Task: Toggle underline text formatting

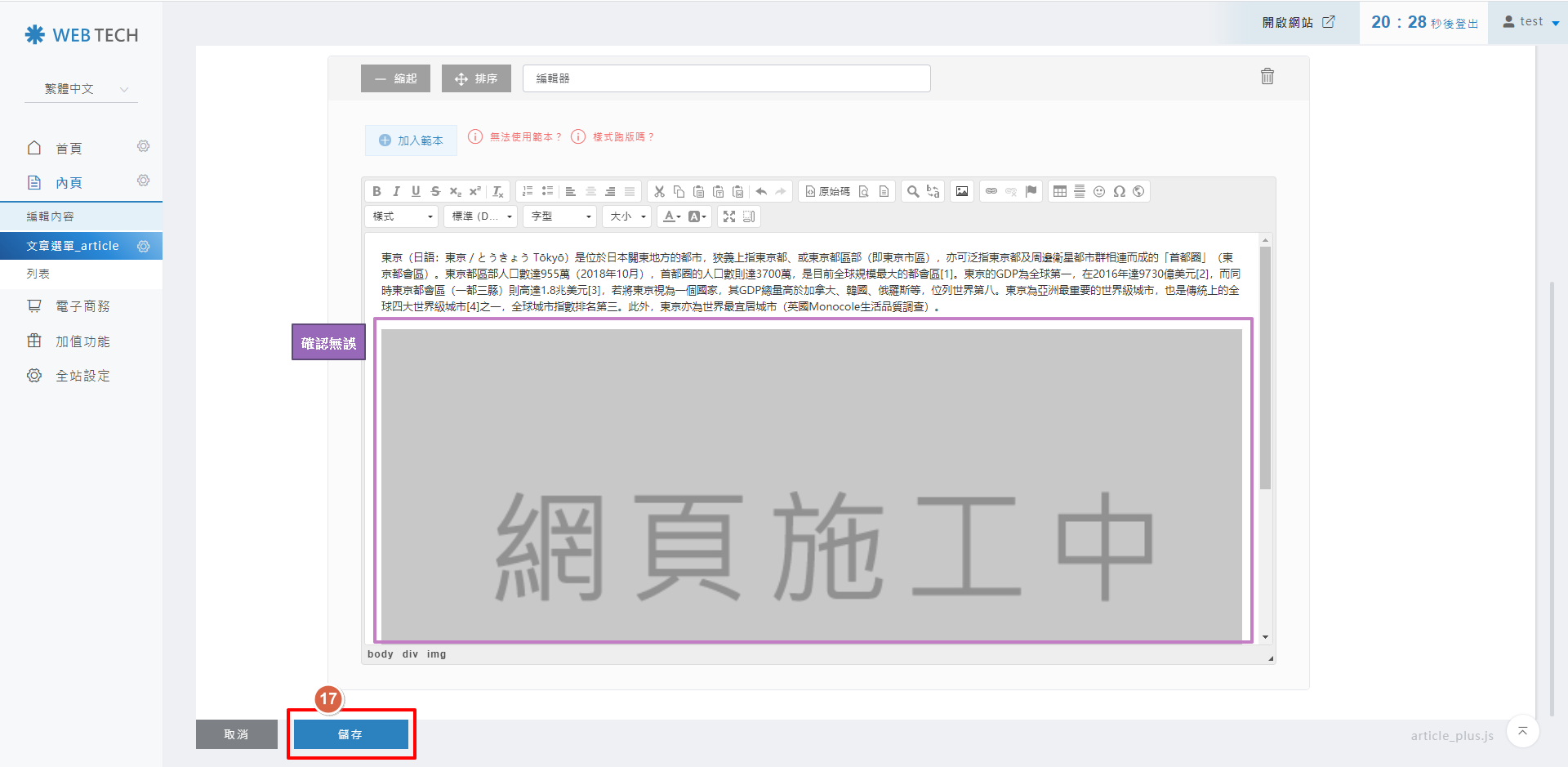Action: pos(416,191)
